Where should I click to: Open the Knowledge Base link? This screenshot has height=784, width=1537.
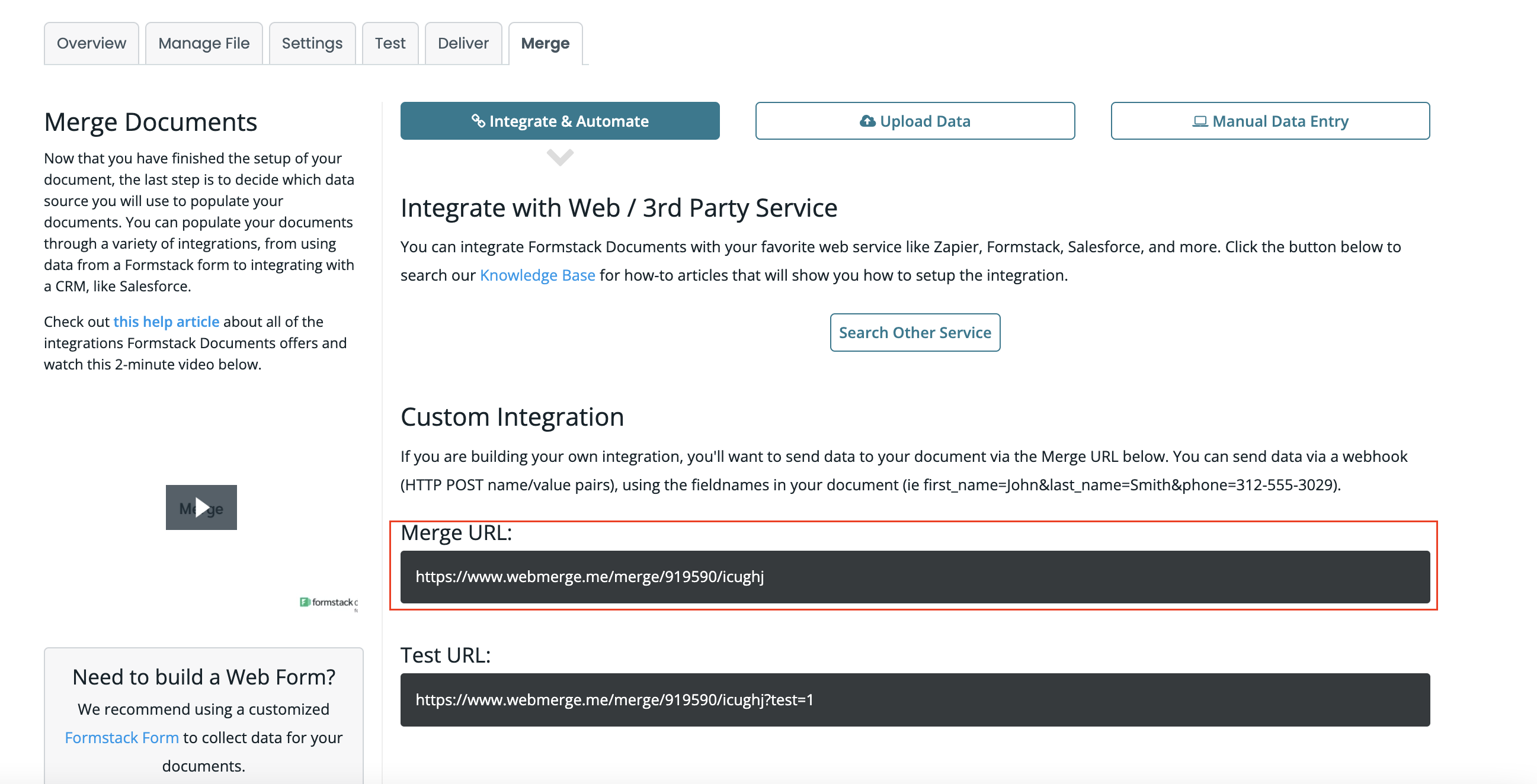[537, 275]
